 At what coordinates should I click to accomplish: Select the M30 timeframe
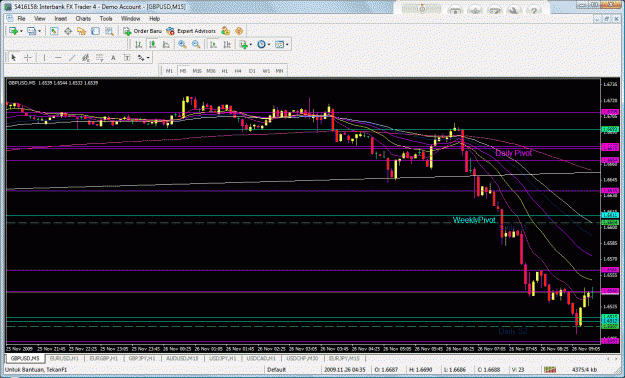coord(211,71)
